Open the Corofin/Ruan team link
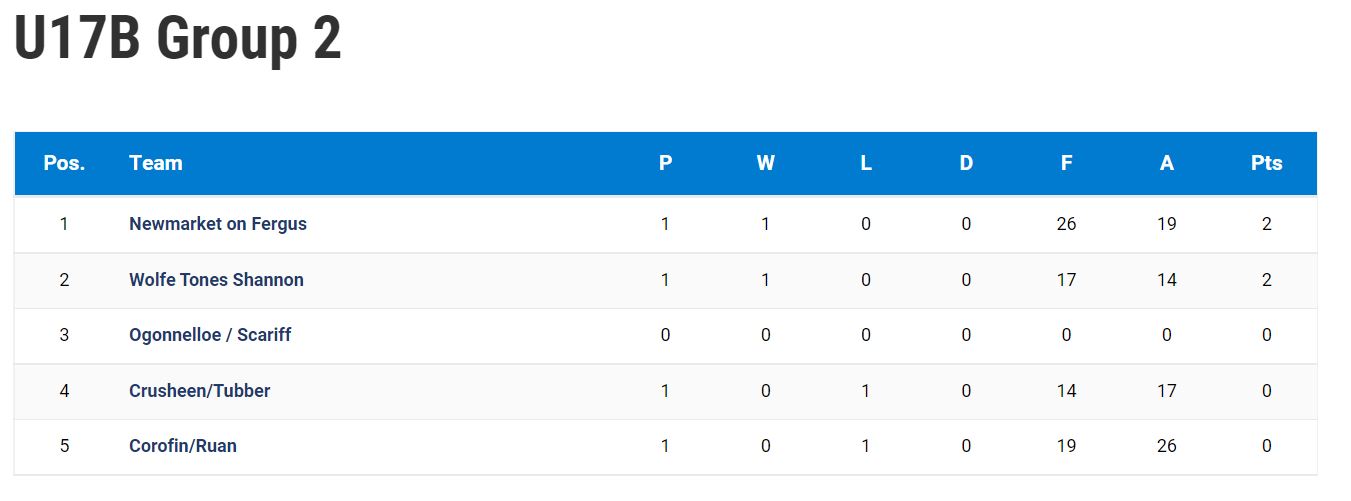The height and width of the screenshot is (501, 1351). 183,446
